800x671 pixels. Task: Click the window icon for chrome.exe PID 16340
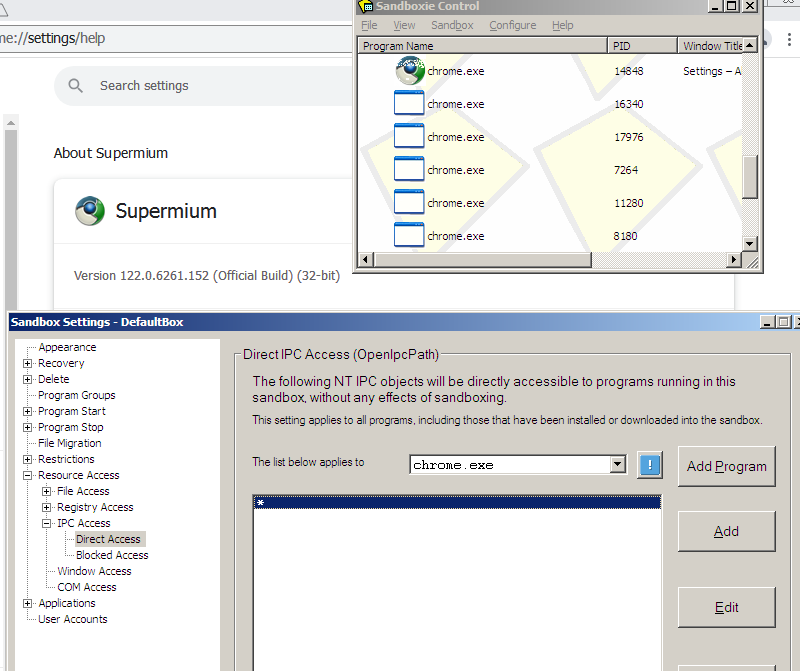[409, 104]
